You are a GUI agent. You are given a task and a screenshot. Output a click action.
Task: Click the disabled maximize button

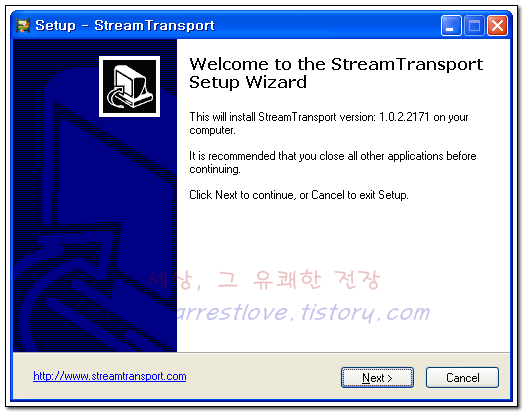coord(474,25)
